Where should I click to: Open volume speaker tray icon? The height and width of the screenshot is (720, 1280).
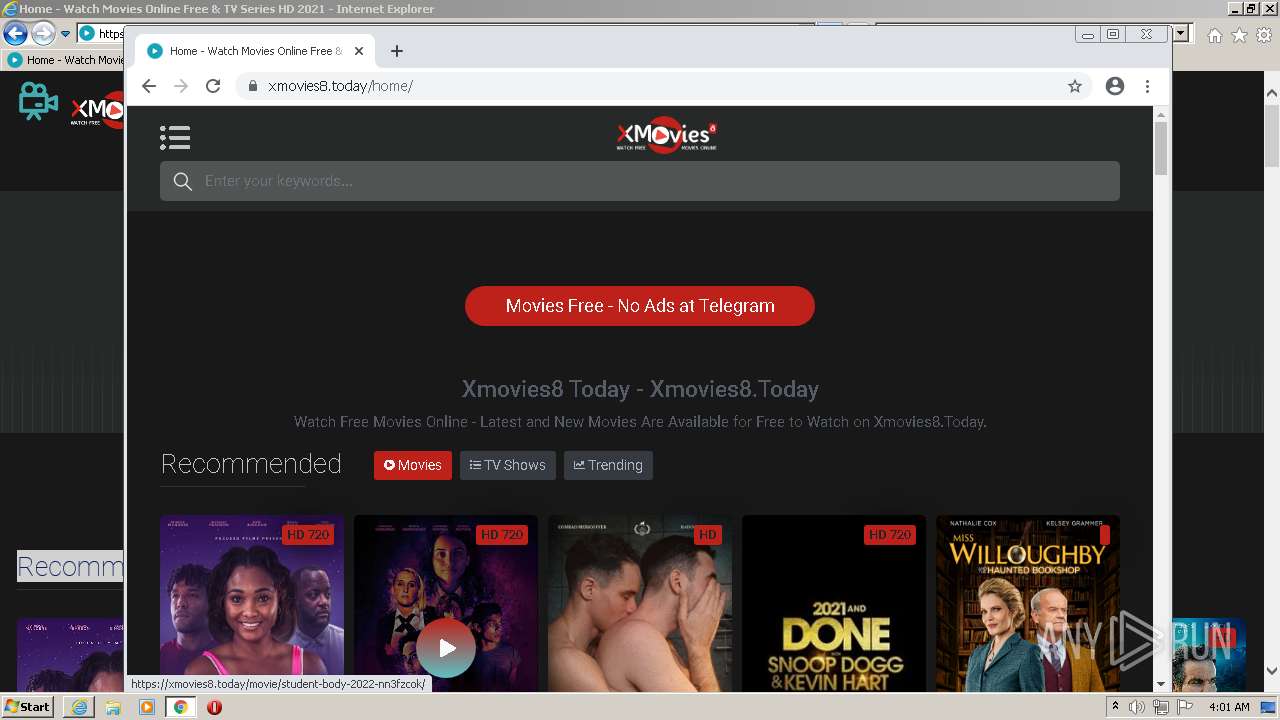click(1137, 707)
